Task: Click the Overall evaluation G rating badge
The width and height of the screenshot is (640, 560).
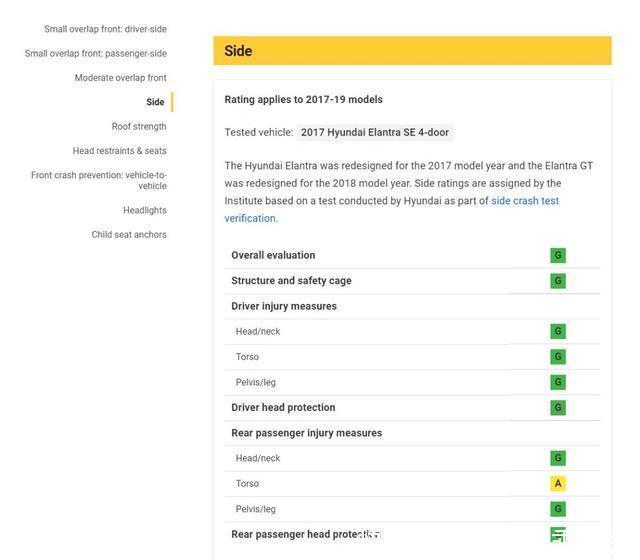Action: pyautogui.click(x=558, y=255)
